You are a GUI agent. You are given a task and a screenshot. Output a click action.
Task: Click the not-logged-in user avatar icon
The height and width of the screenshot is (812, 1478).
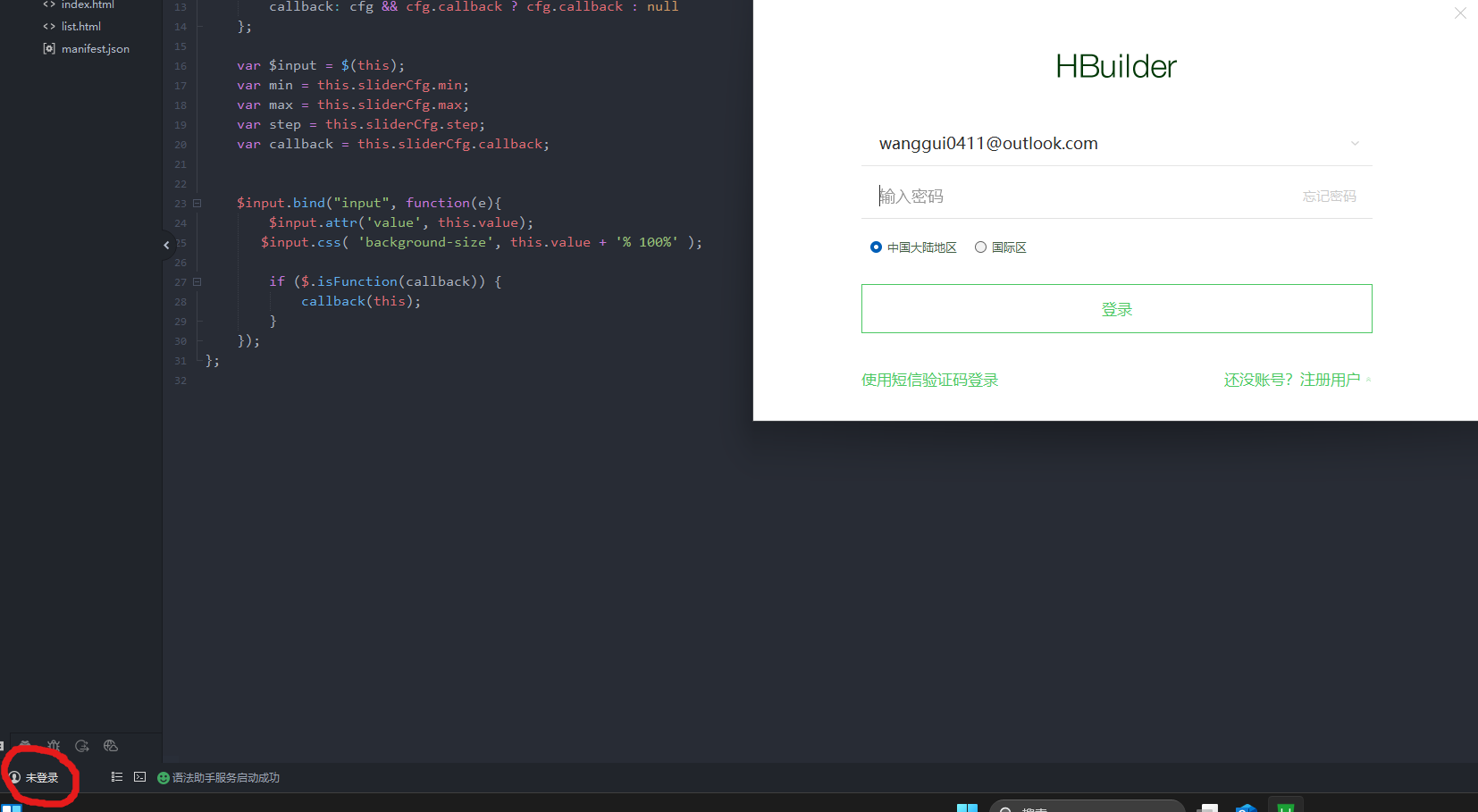tap(14, 778)
